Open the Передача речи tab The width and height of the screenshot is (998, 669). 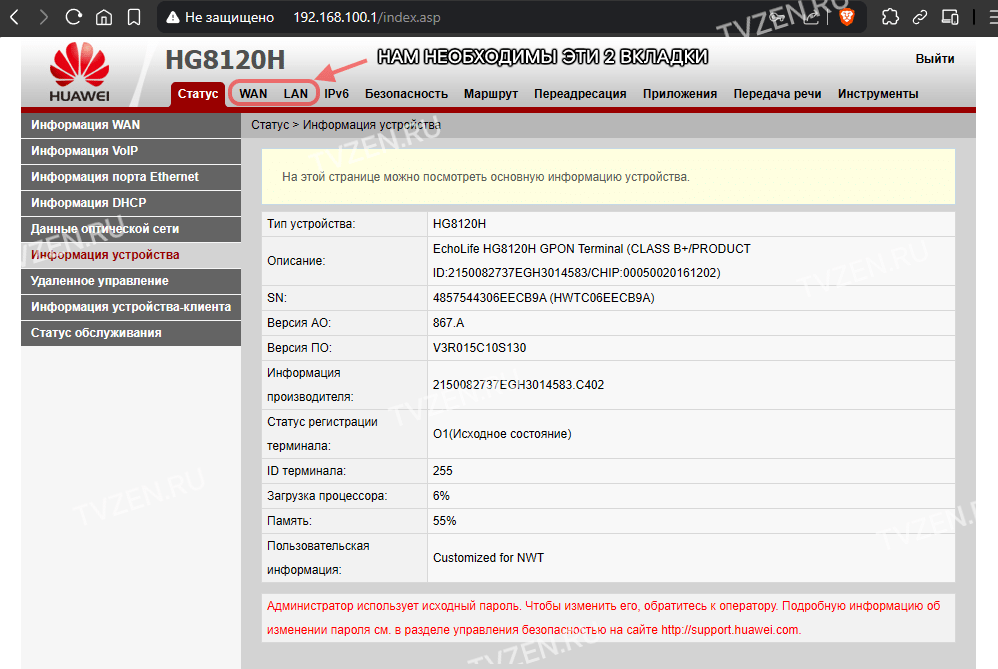pyautogui.click(x=777, y=94)
